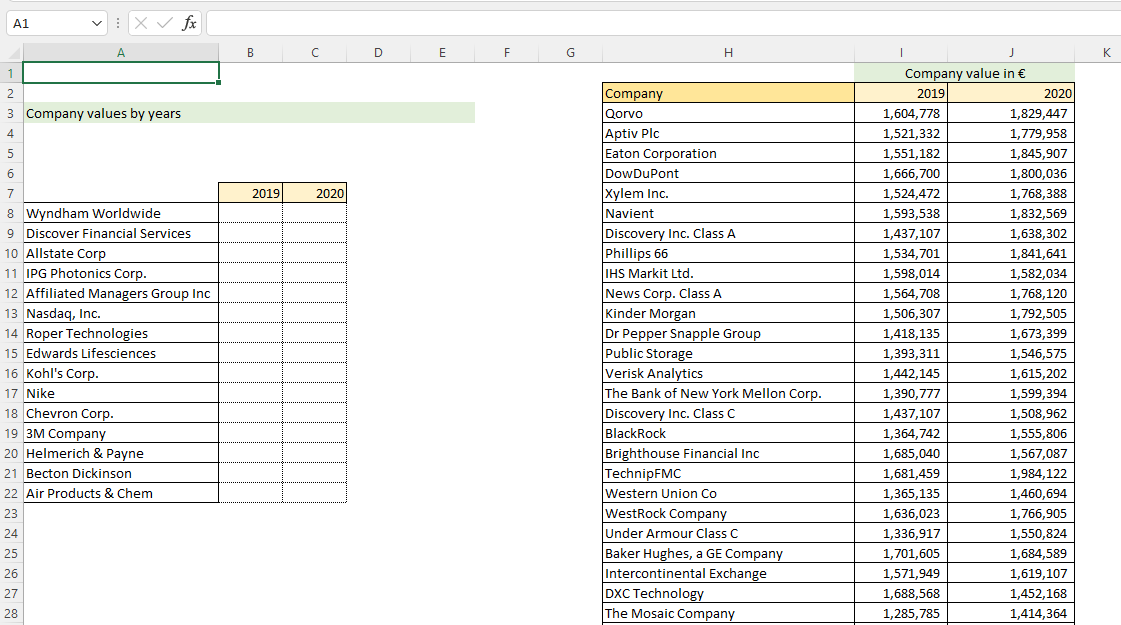Click the 'Public Storage' cell
The image size is (1121, 625).
[728, 354]
